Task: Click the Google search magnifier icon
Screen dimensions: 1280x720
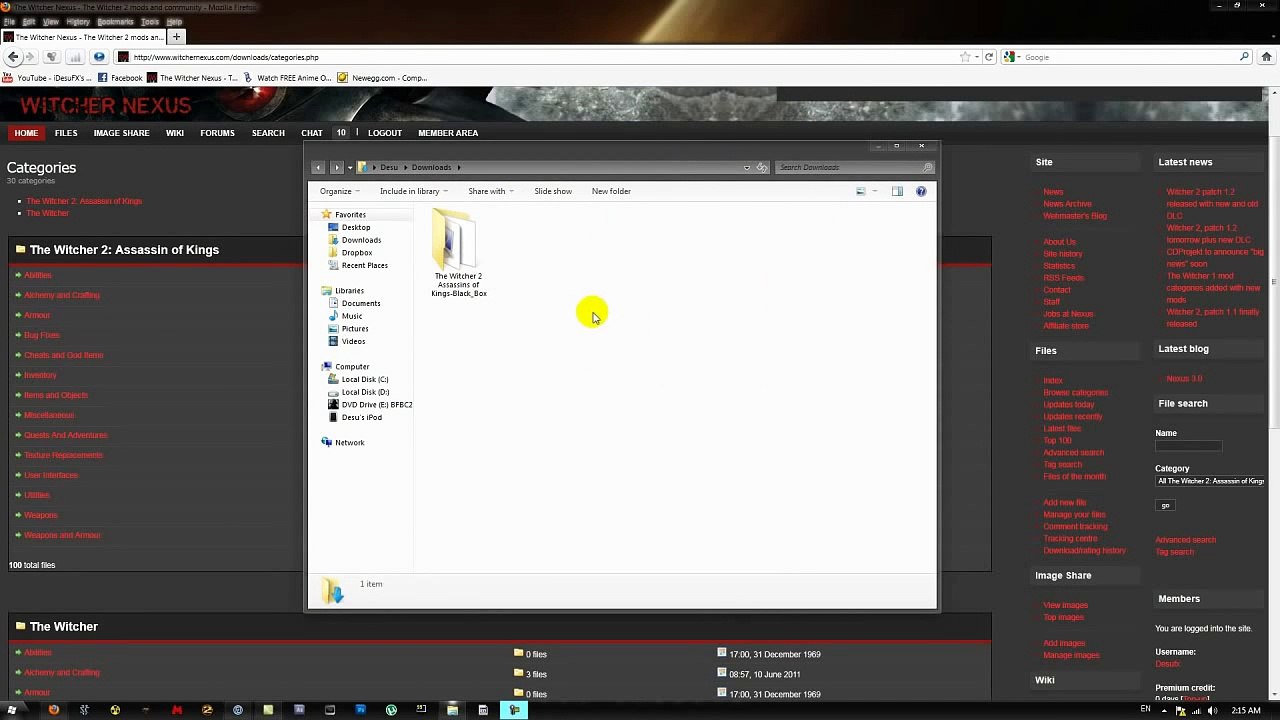Action: 1244,57
